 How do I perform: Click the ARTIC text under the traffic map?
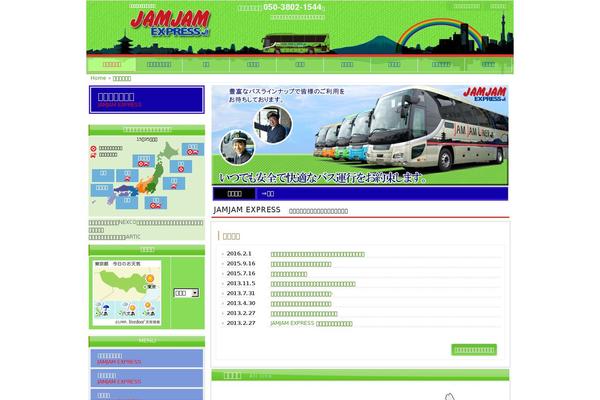[133, 237]
